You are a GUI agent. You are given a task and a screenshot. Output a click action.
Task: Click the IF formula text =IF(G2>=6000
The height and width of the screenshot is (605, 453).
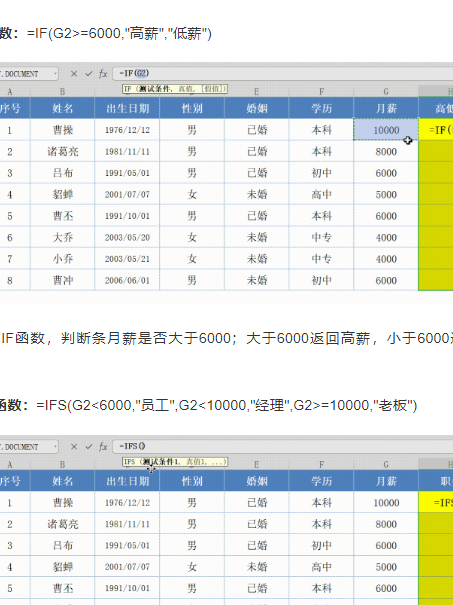(119, 34)
